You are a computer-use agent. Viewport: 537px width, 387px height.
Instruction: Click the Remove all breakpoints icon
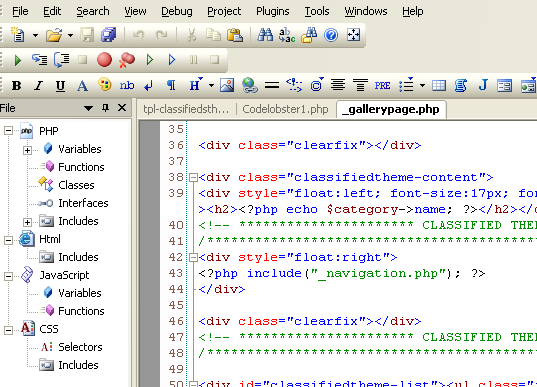point(127,60)
